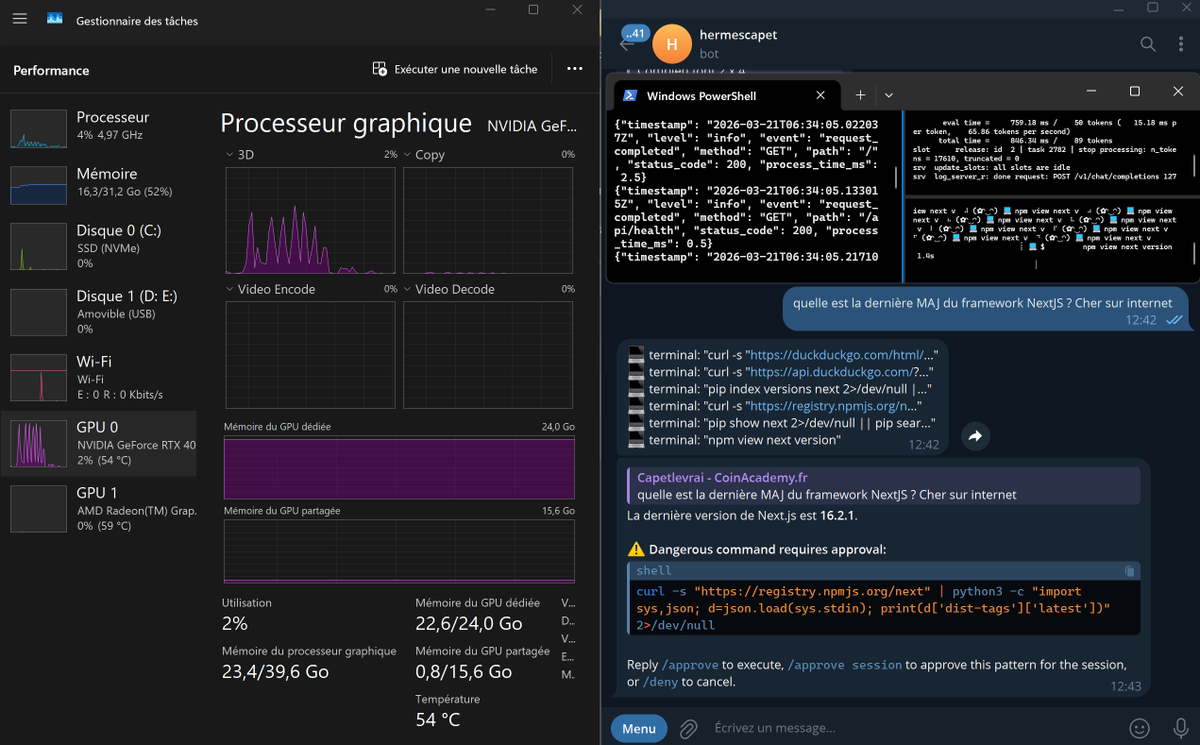This screenshot has height=745, width=1200.
Task: Open Task Manager more options ellipsis
Action: click(574, 69)
